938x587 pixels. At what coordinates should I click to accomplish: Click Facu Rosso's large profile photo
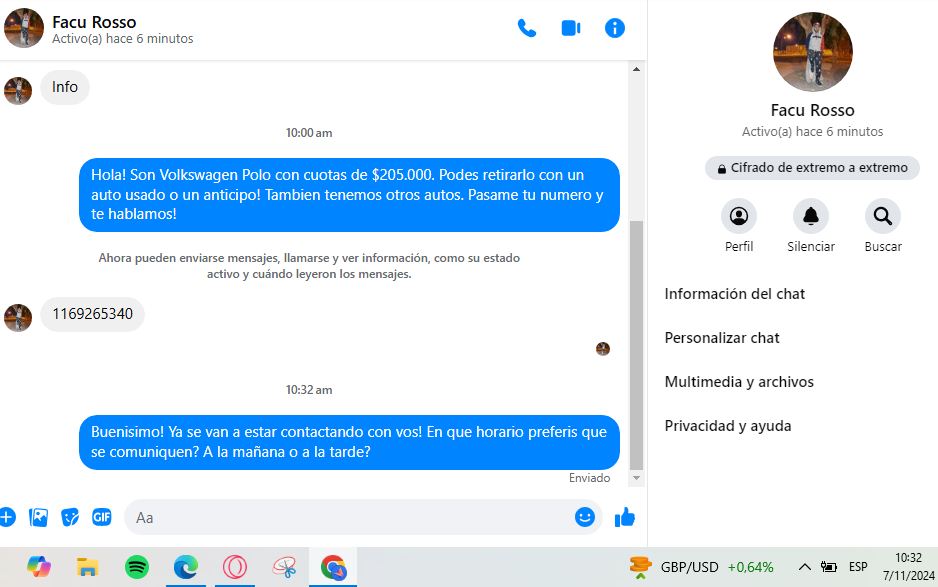click(812, 51)
